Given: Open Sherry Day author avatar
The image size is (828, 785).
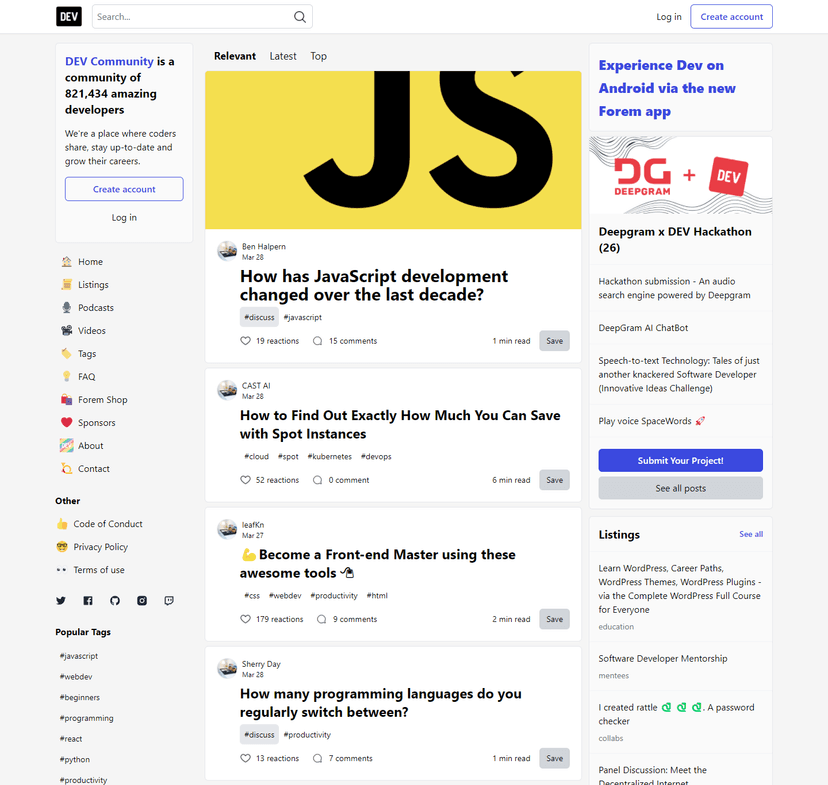Looking at the screenshot, I should (x=228, y=669).
